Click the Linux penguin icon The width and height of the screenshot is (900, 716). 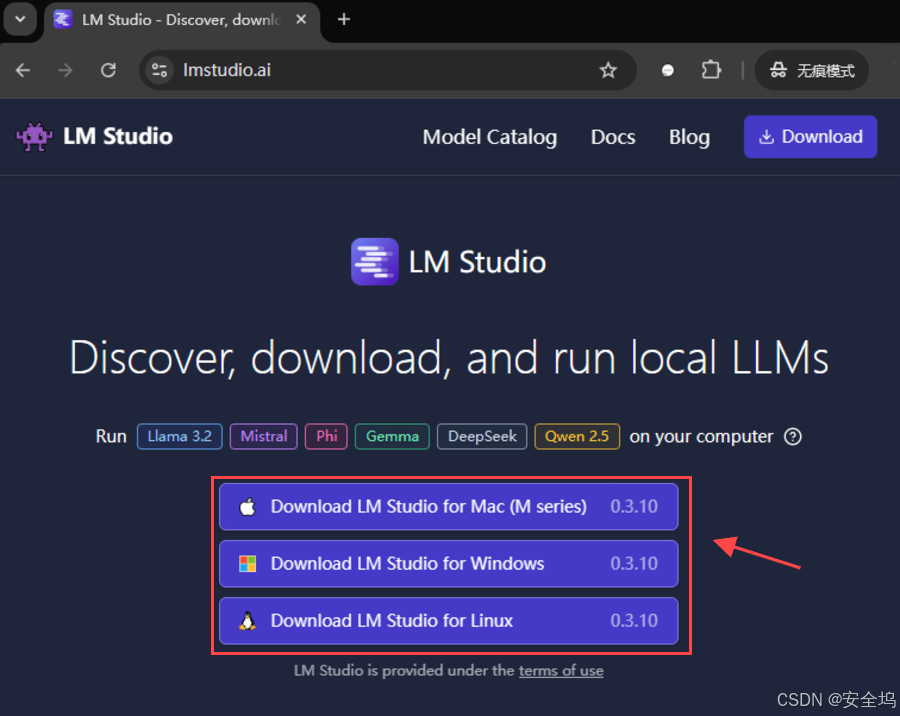(x=247, y=621)
